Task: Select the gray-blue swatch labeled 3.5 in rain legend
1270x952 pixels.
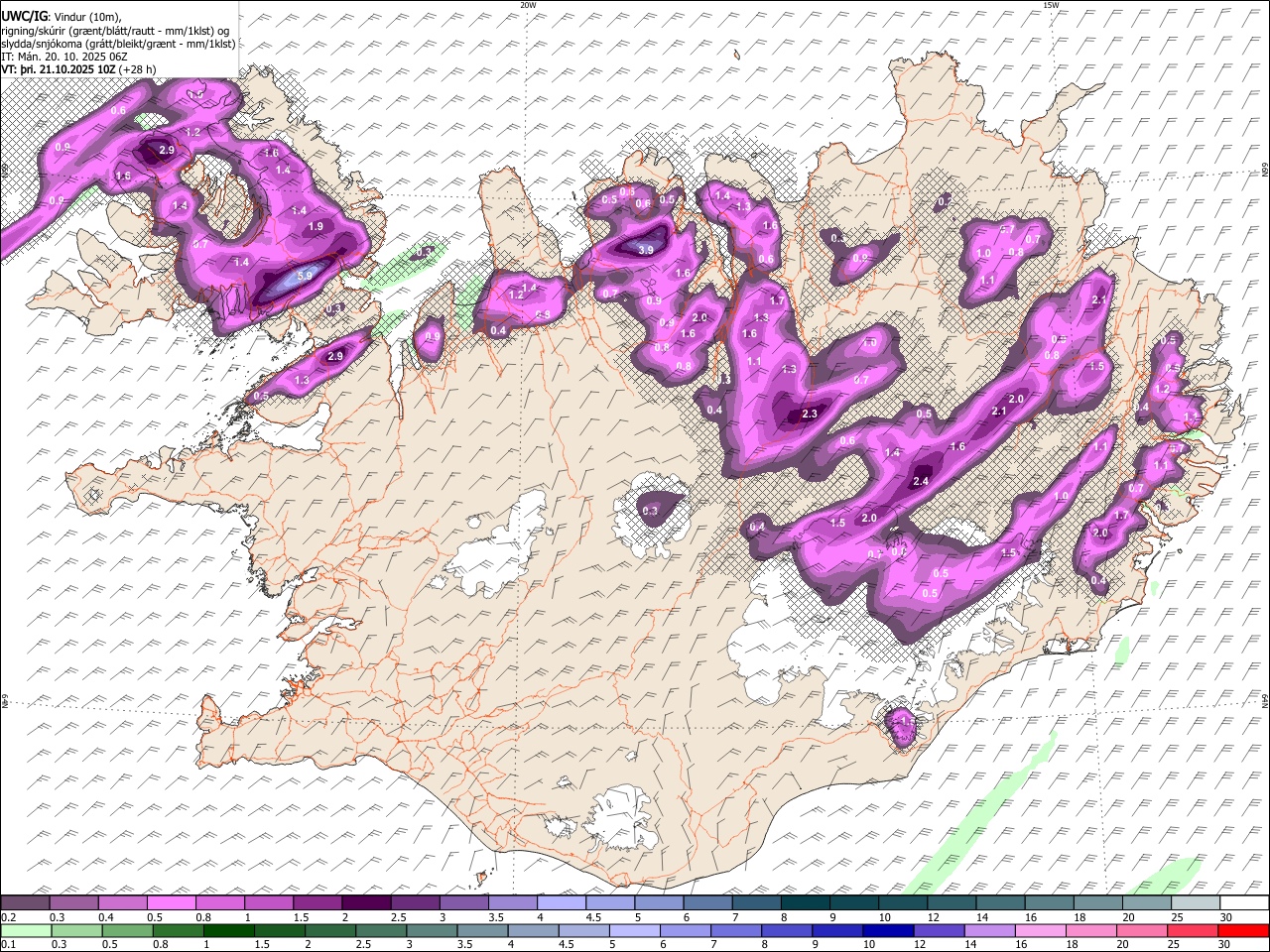Action: point(484,930)
